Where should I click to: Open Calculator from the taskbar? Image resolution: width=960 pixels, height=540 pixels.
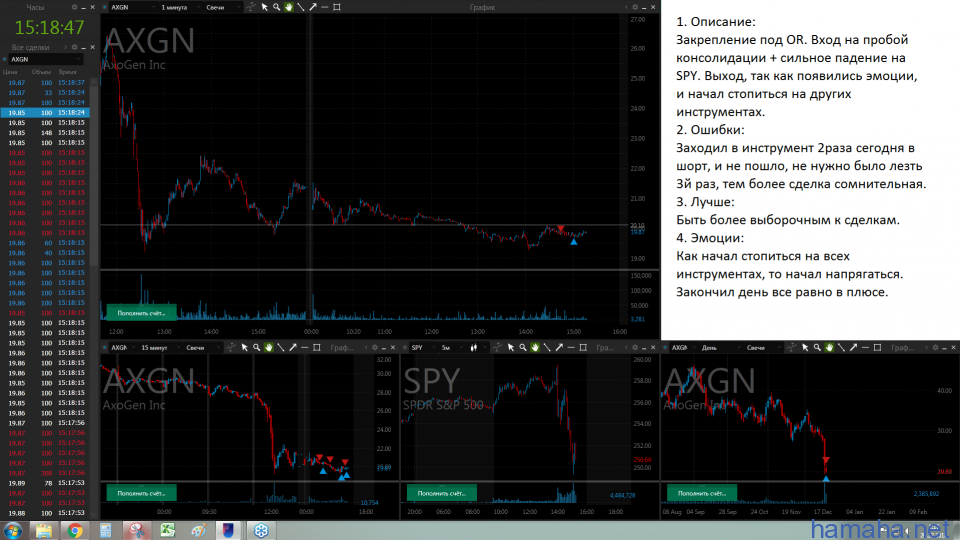coord(106,530)
